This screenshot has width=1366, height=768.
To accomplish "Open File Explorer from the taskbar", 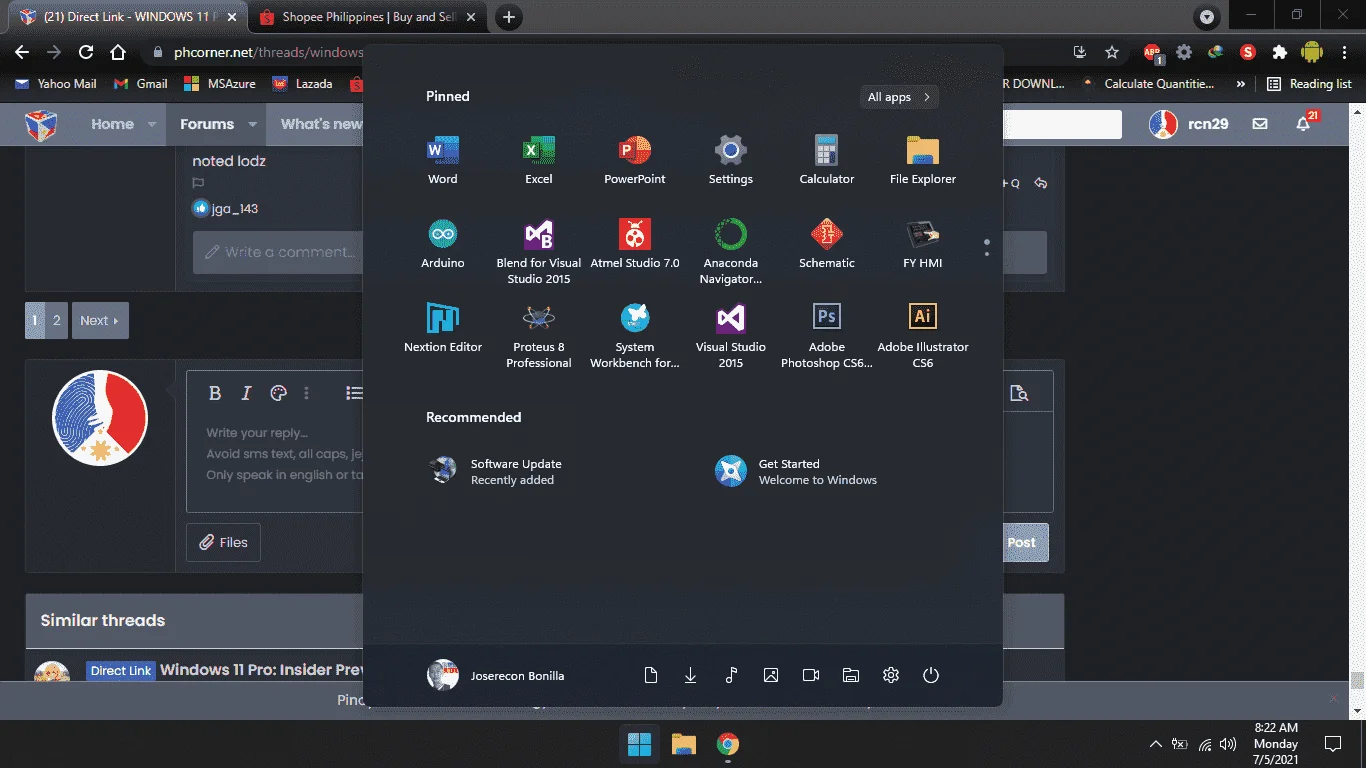I will pos(683,744).
